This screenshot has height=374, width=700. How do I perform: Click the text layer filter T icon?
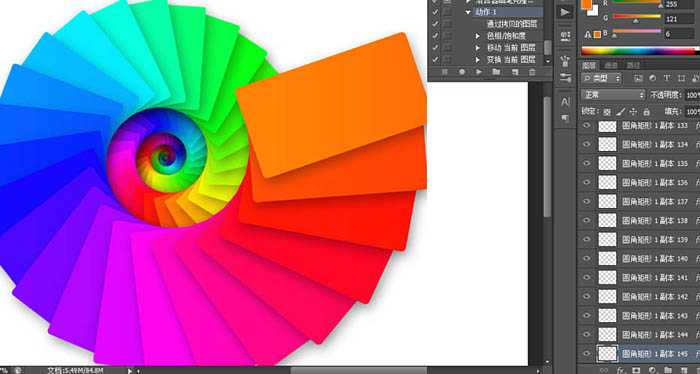[667, 79]
